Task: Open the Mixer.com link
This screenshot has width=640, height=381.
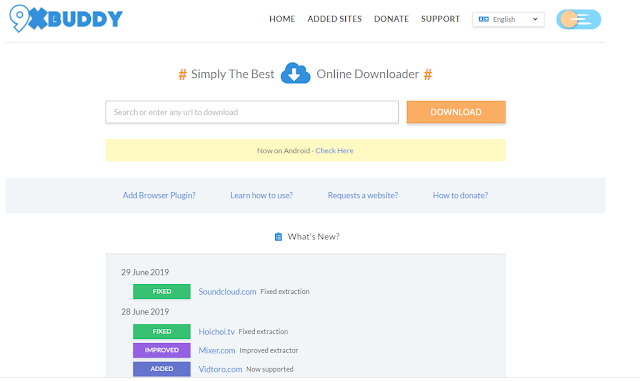Action: point(217,350)
